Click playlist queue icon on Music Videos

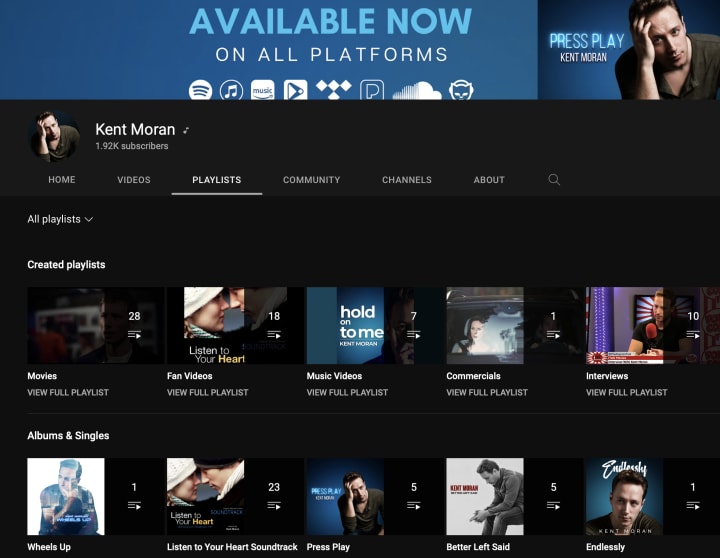coord(414,335)
